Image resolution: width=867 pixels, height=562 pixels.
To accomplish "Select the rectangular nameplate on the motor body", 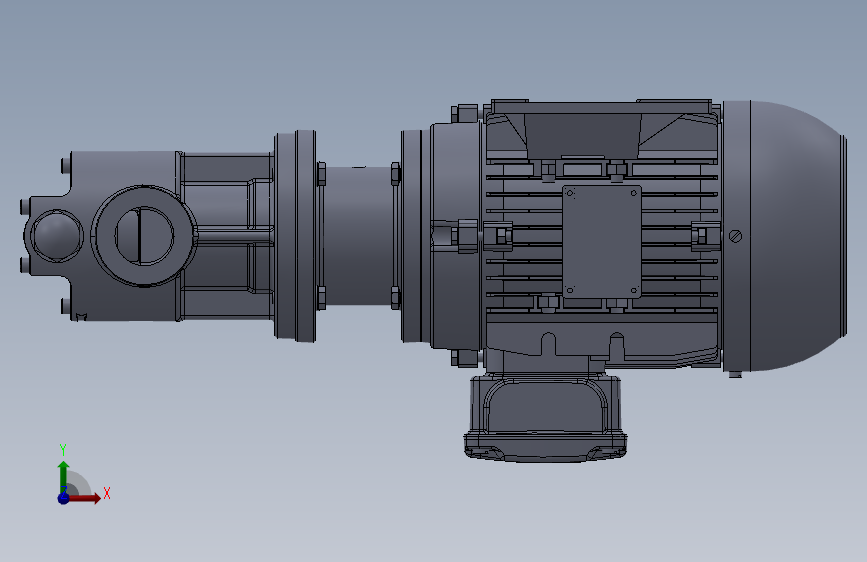I will pyautogui.click(x=602, y=242).
